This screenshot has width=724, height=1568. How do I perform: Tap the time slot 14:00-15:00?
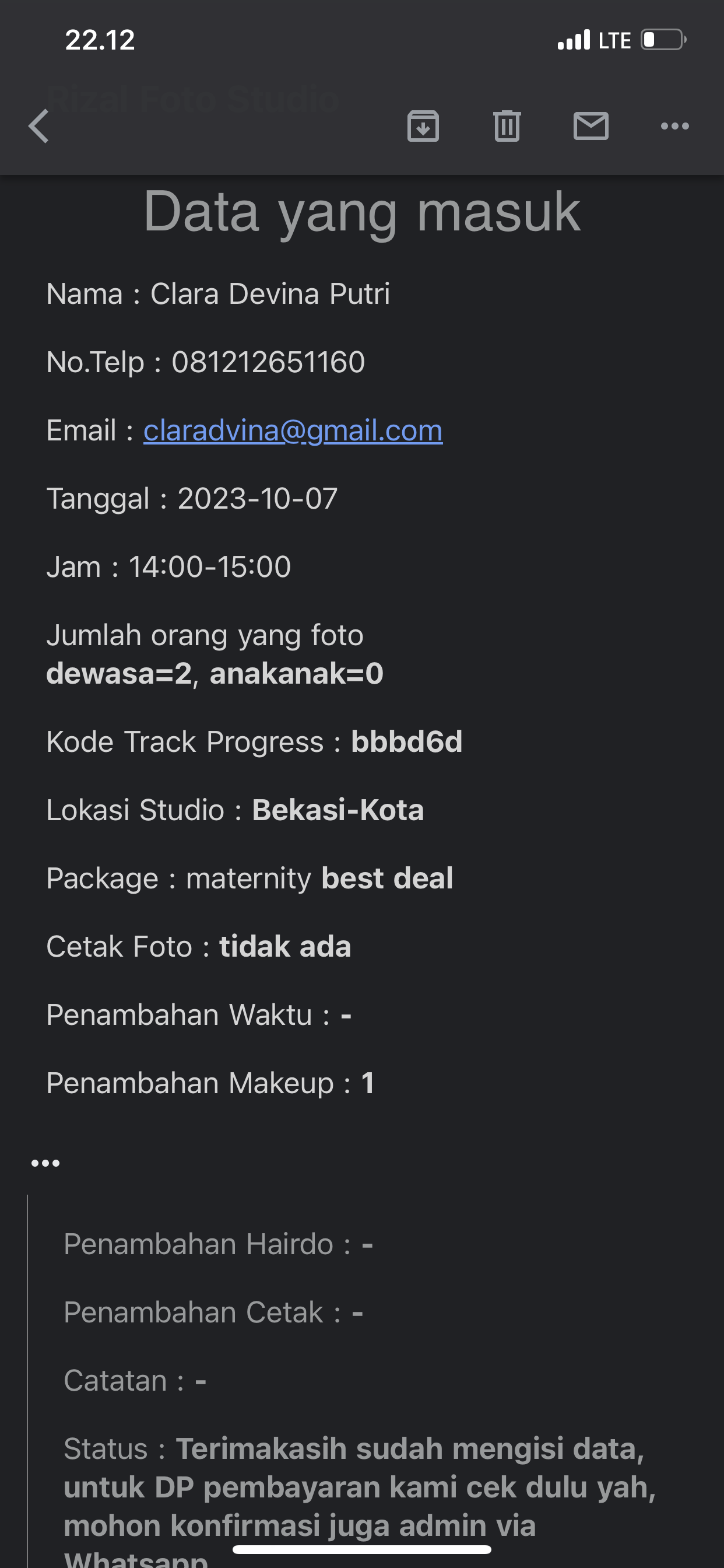coord(209,566)
